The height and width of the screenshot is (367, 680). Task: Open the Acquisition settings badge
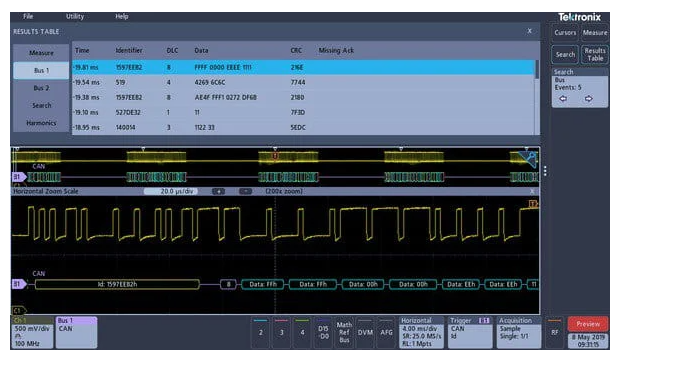click(x=519, y=332)
